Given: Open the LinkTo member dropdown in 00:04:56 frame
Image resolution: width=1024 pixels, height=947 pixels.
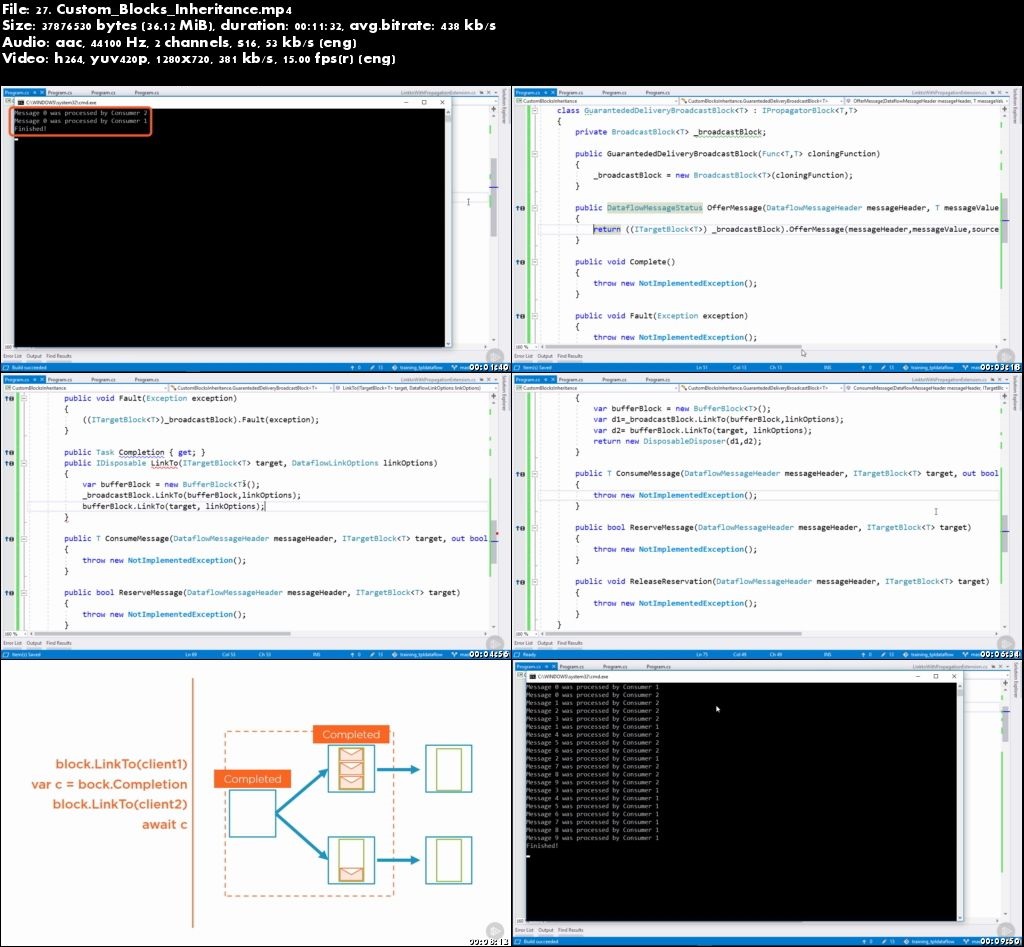Looking at the screenshot, I should pos(414,388).
